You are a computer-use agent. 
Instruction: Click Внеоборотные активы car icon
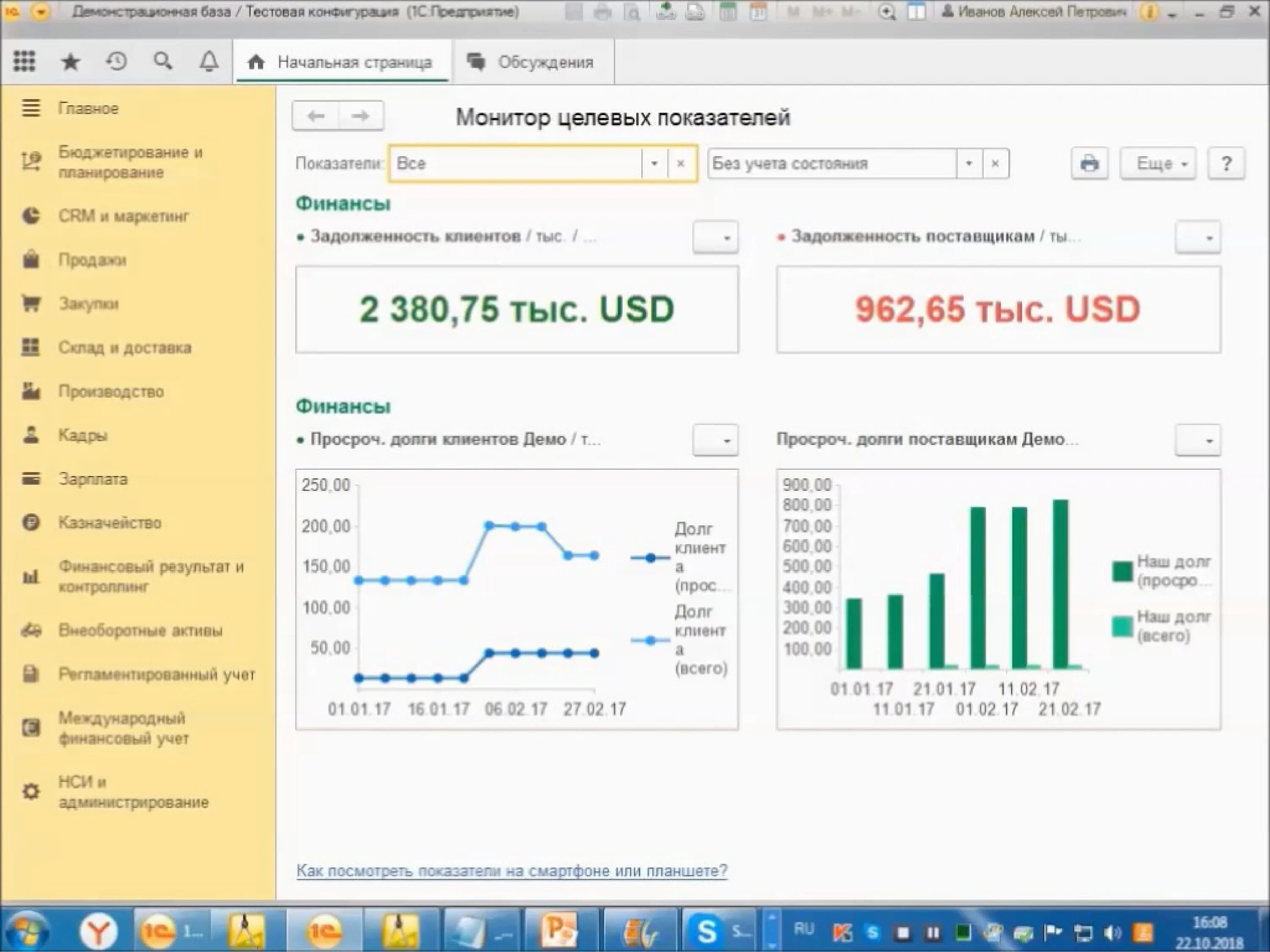pos(31,630)
